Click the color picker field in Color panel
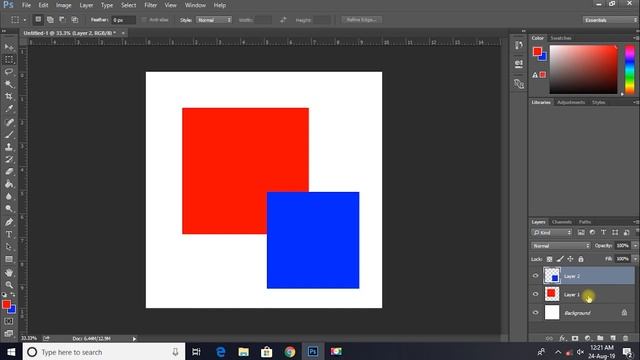 (583, 69)
